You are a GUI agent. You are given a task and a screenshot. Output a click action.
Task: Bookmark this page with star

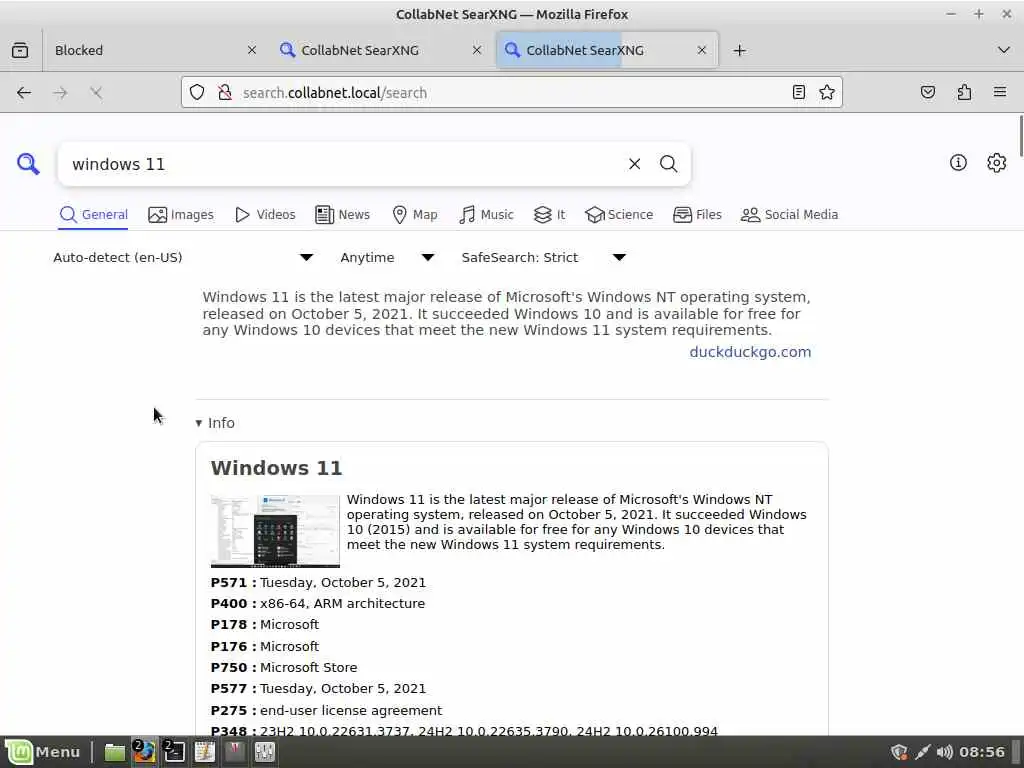coord(827,93)
